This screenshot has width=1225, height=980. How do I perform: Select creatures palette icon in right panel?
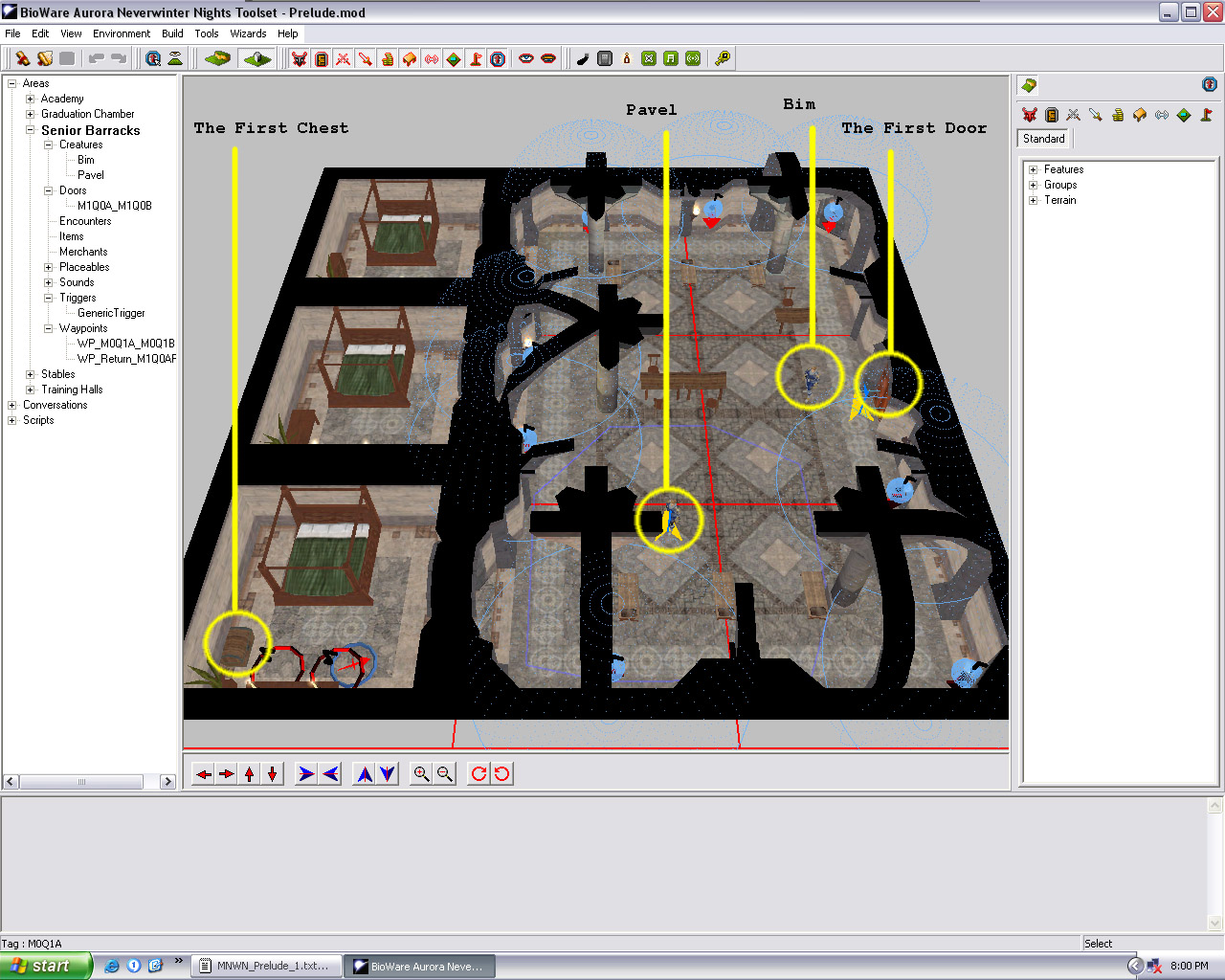[x=1030, y=115]
